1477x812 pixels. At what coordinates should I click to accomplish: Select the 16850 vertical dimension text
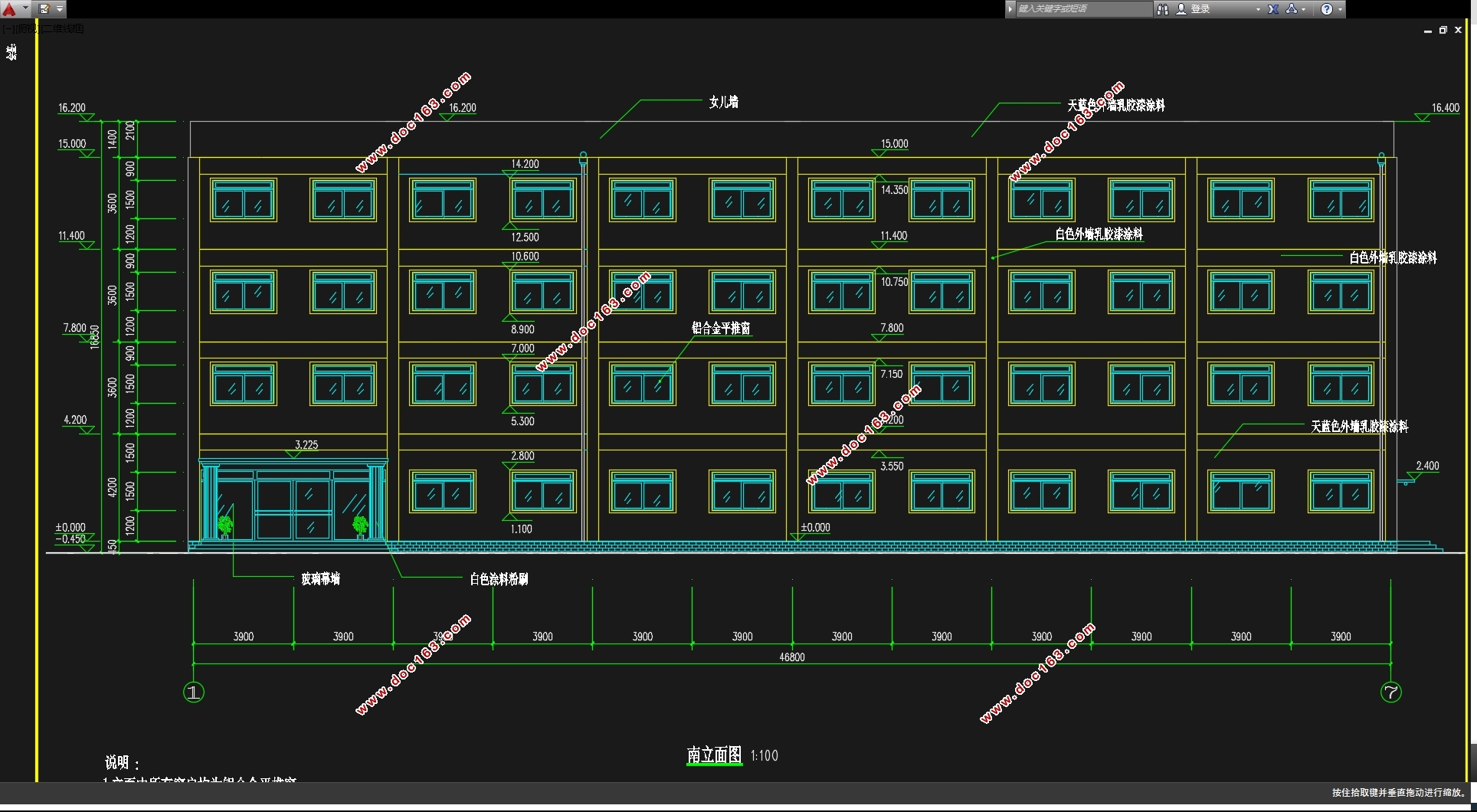pos(95,337)
